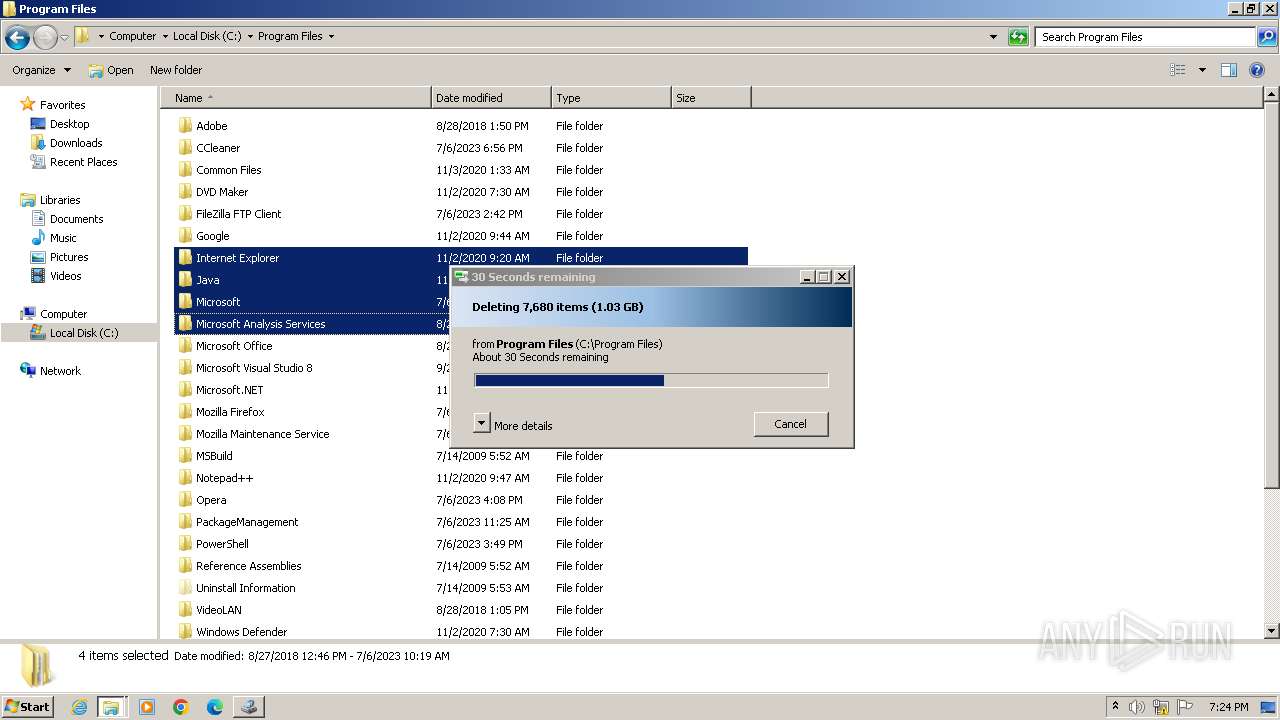Open Google Chrome from the taskbar
Viewport: 1280px width, 720px height.
coord(181,707)
